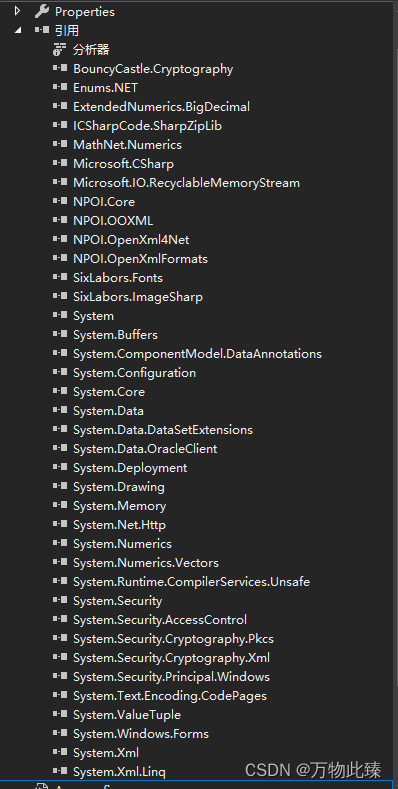Viewport: 398px width, 789px height.
Task: Select the System.Net.Http reference
Action: [119, 525]
